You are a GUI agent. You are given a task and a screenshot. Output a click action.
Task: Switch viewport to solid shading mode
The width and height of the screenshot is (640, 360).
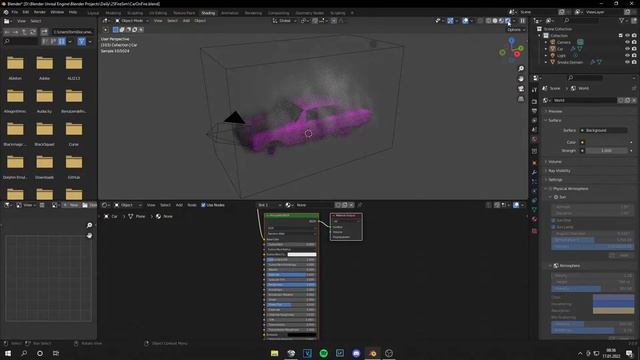(x=495, y=21)
